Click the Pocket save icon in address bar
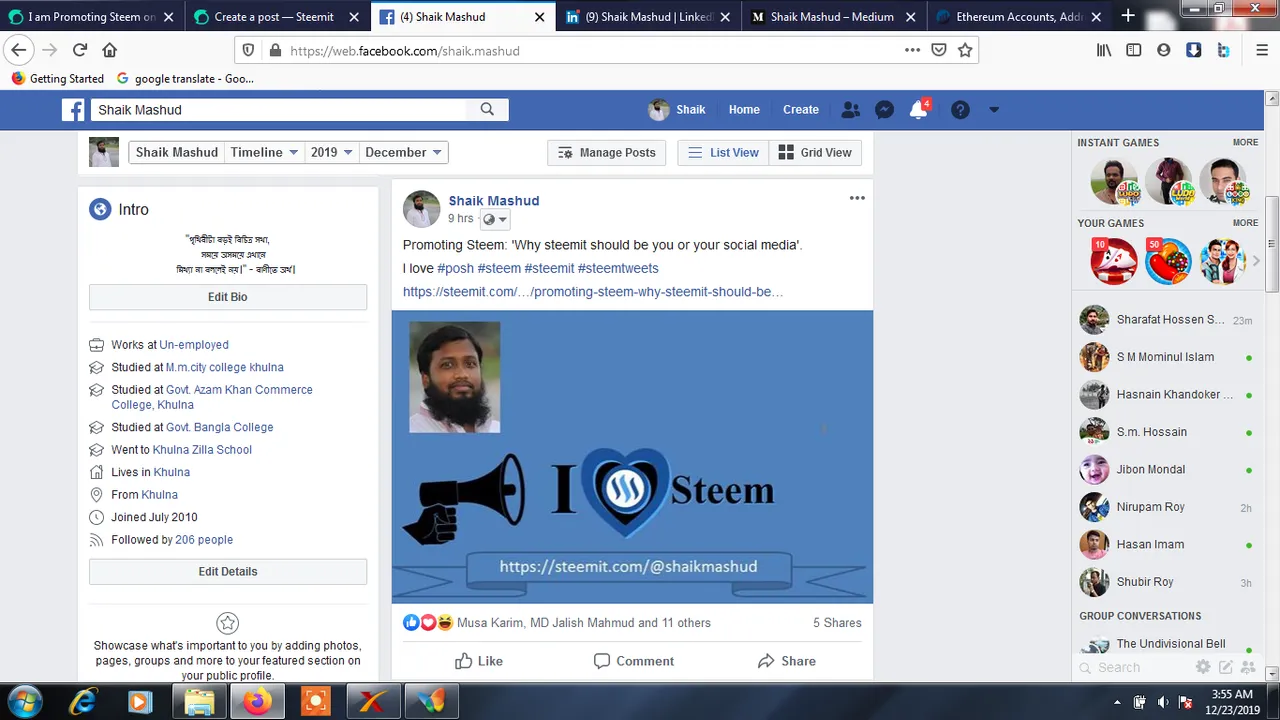1280x720 pixels. click(938, 50)
